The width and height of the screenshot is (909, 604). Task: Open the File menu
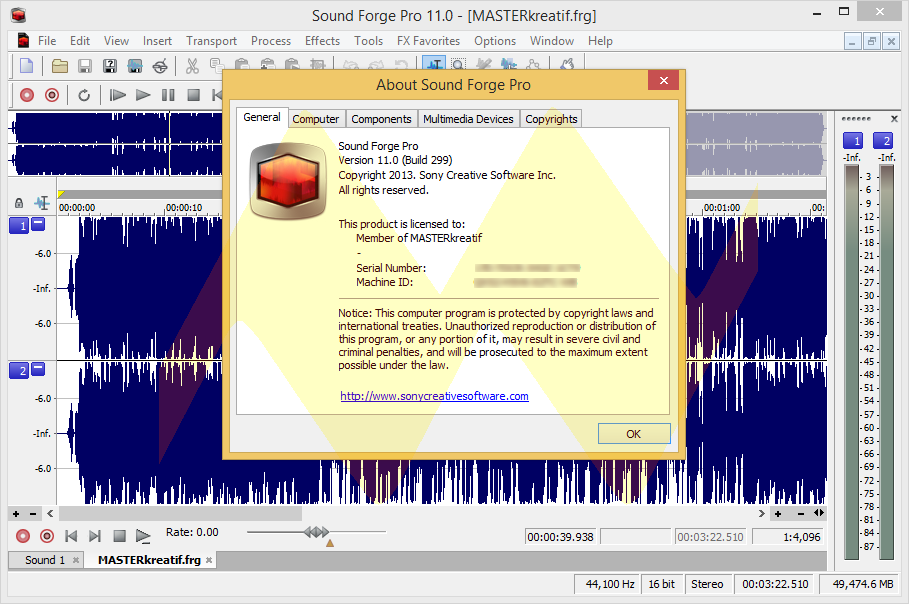coord(47,41)
